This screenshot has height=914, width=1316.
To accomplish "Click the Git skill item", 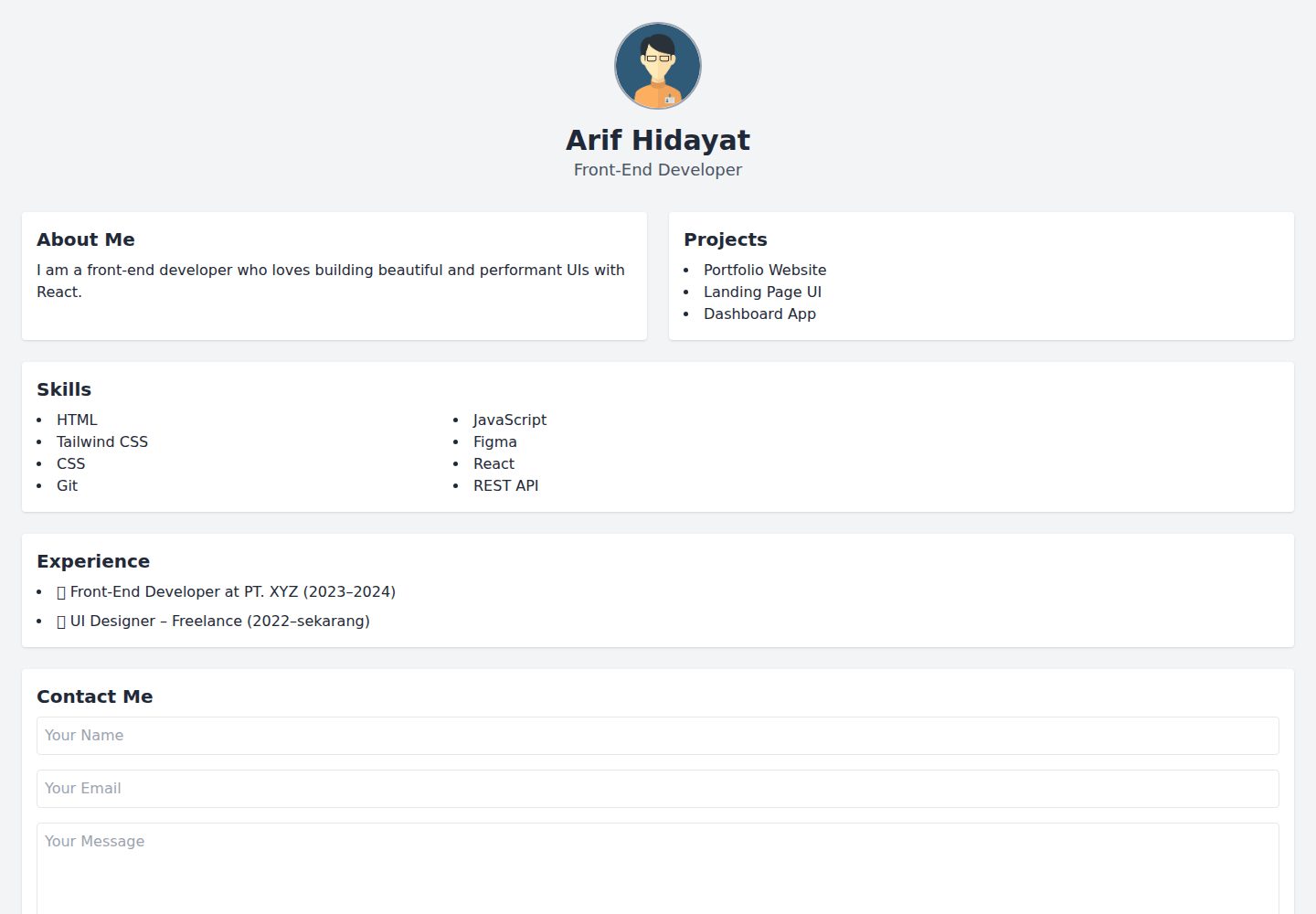I will 67,485.
